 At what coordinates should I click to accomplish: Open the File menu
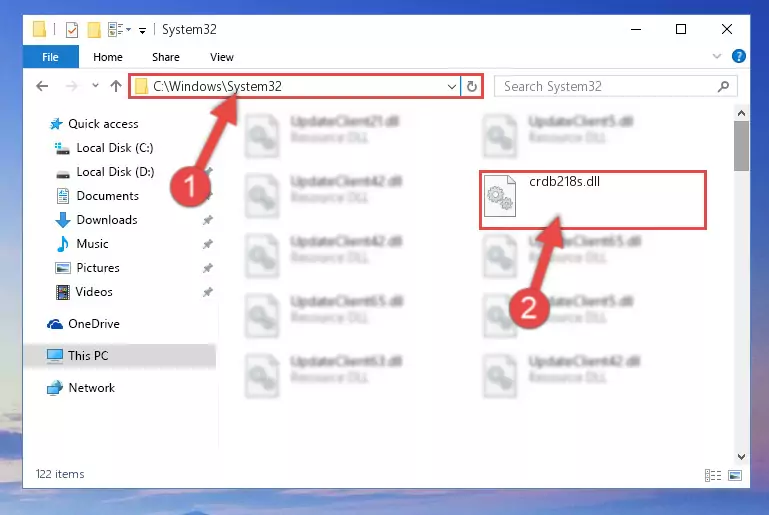coord(51,57)
